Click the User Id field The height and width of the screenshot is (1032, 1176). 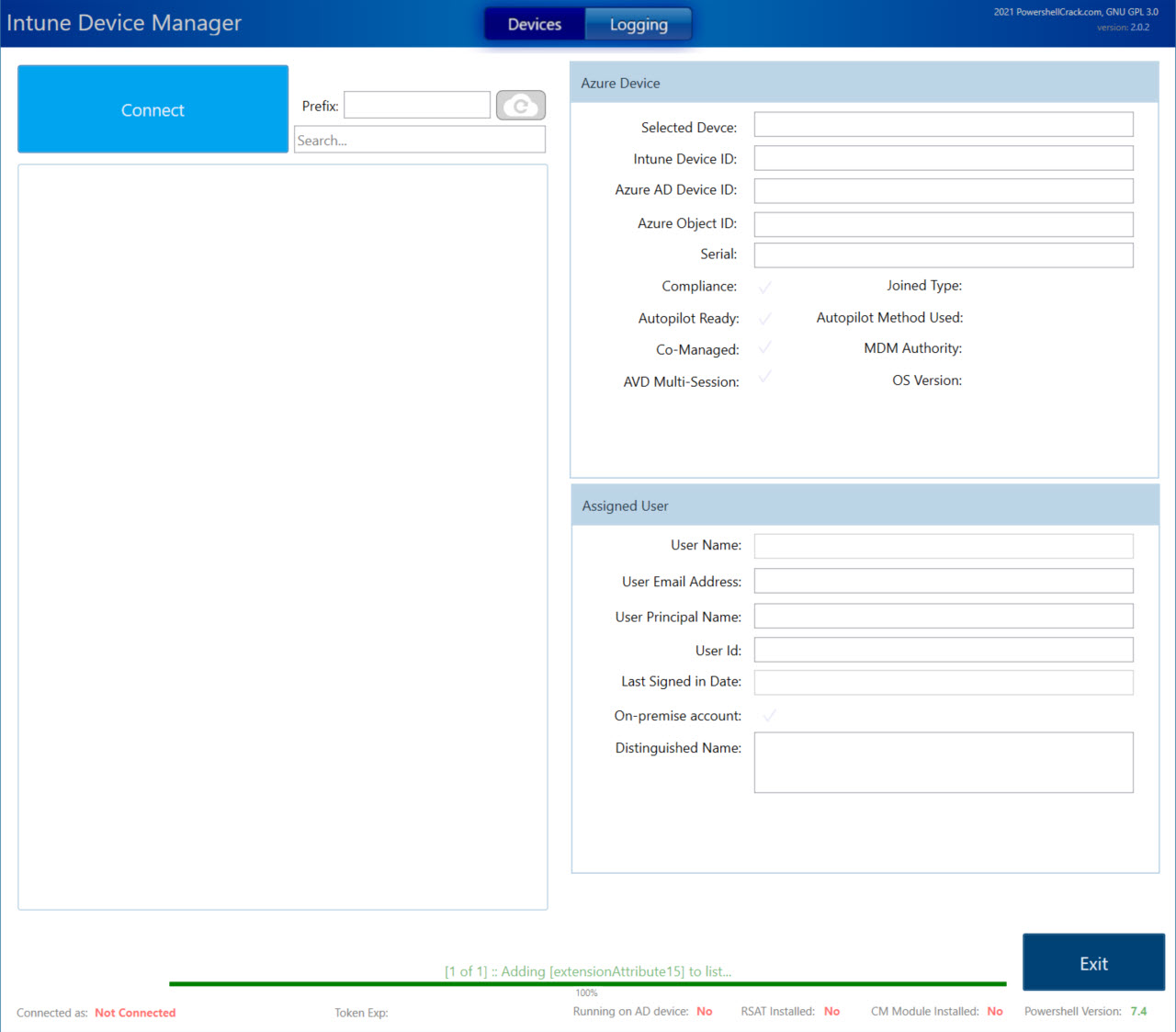944,650
